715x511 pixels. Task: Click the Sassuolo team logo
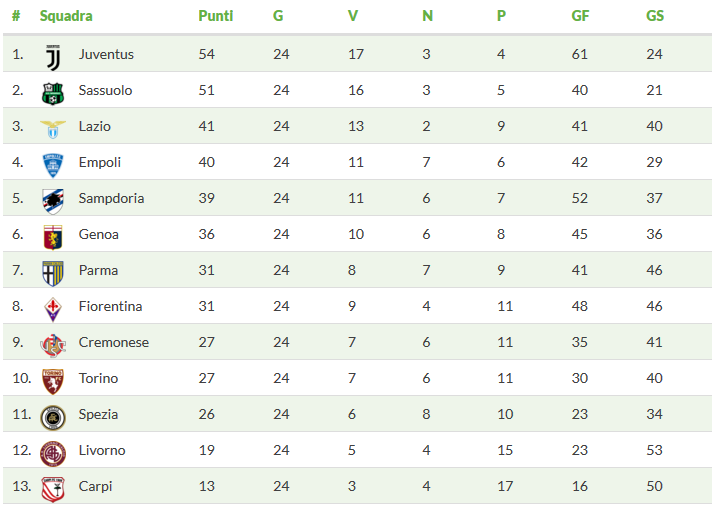click(53, 93)
